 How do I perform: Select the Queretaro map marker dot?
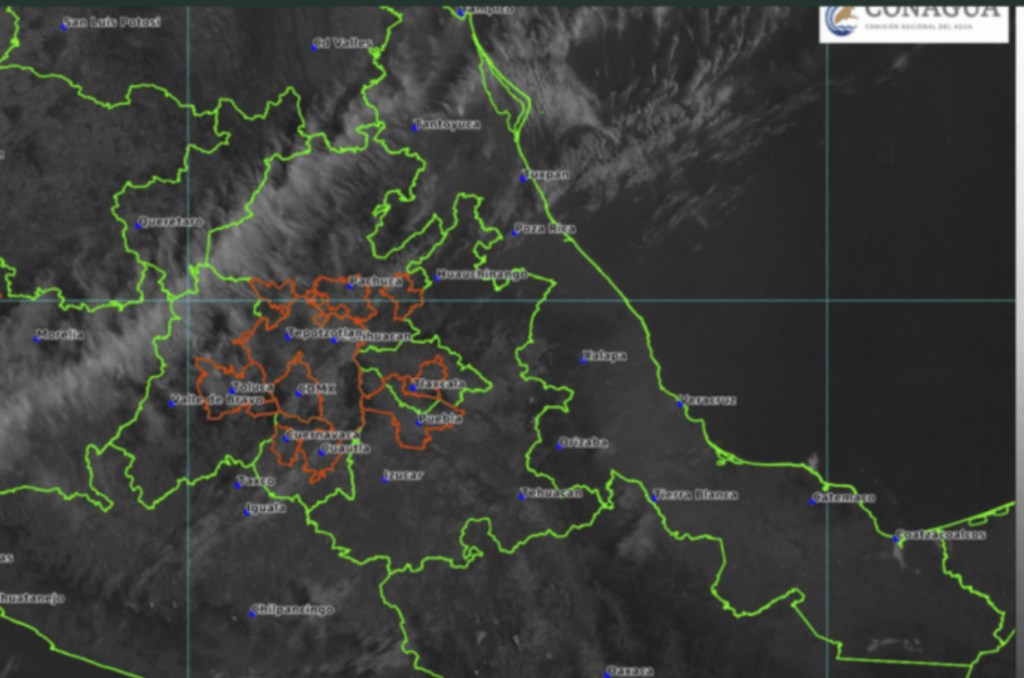[x=139, y=225]
